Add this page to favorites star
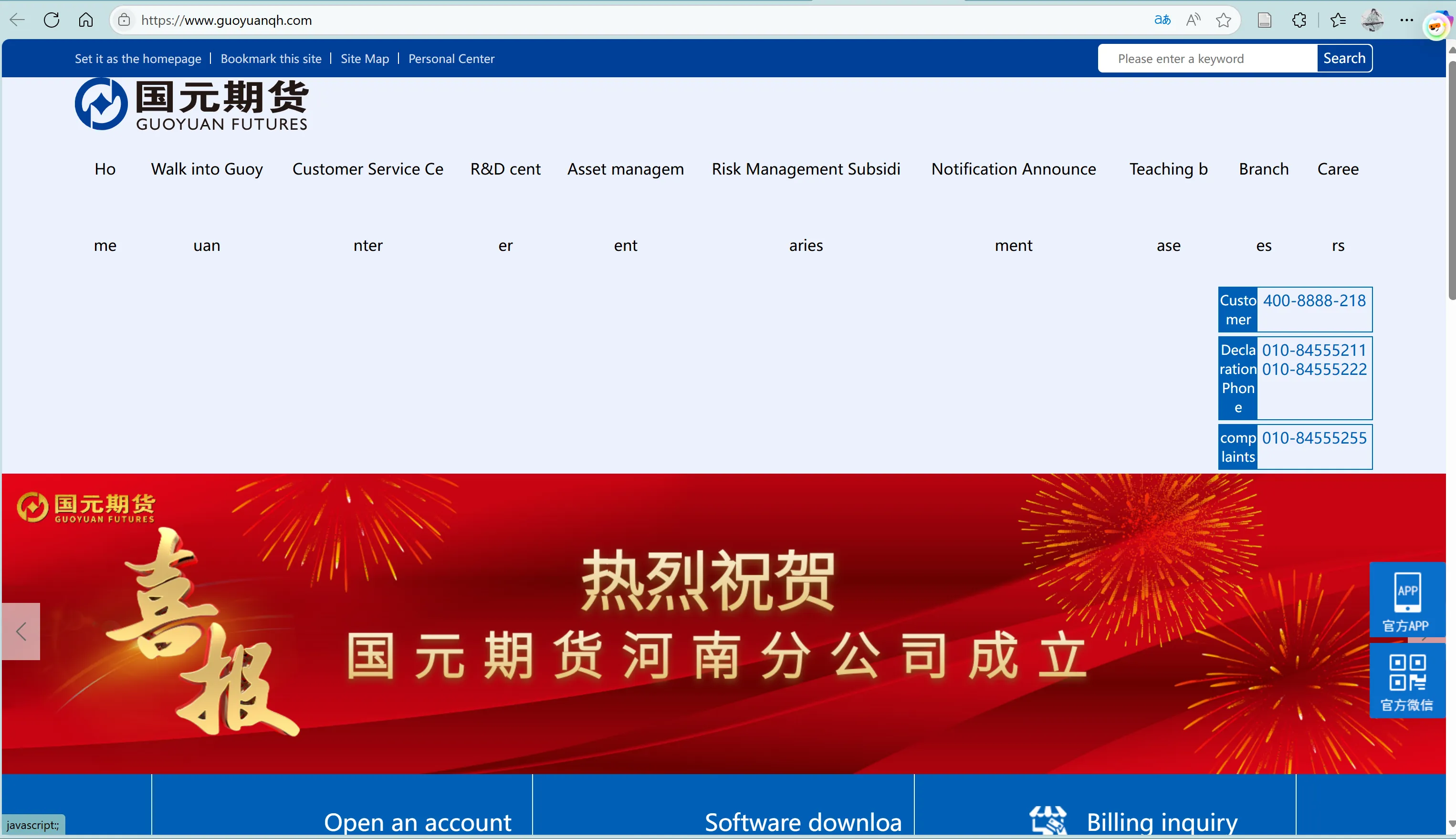 tap(1223, 20)
